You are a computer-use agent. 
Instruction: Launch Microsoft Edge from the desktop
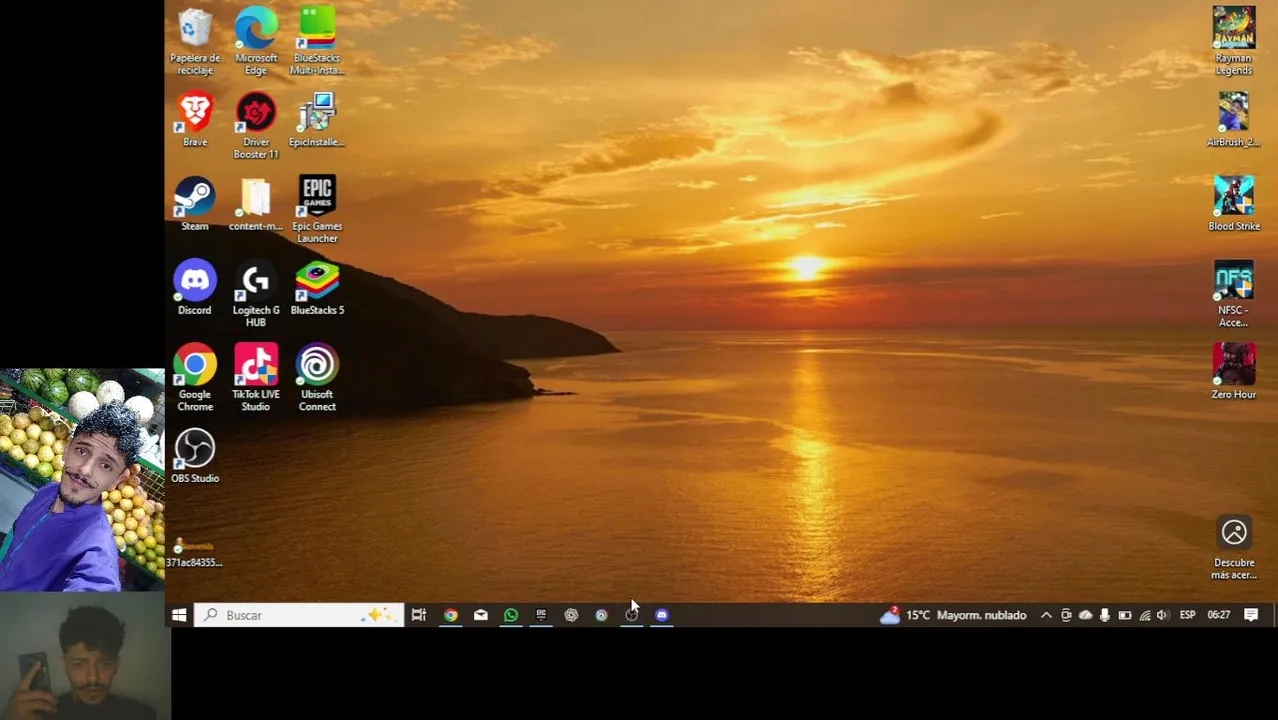[x=256, y=40]
